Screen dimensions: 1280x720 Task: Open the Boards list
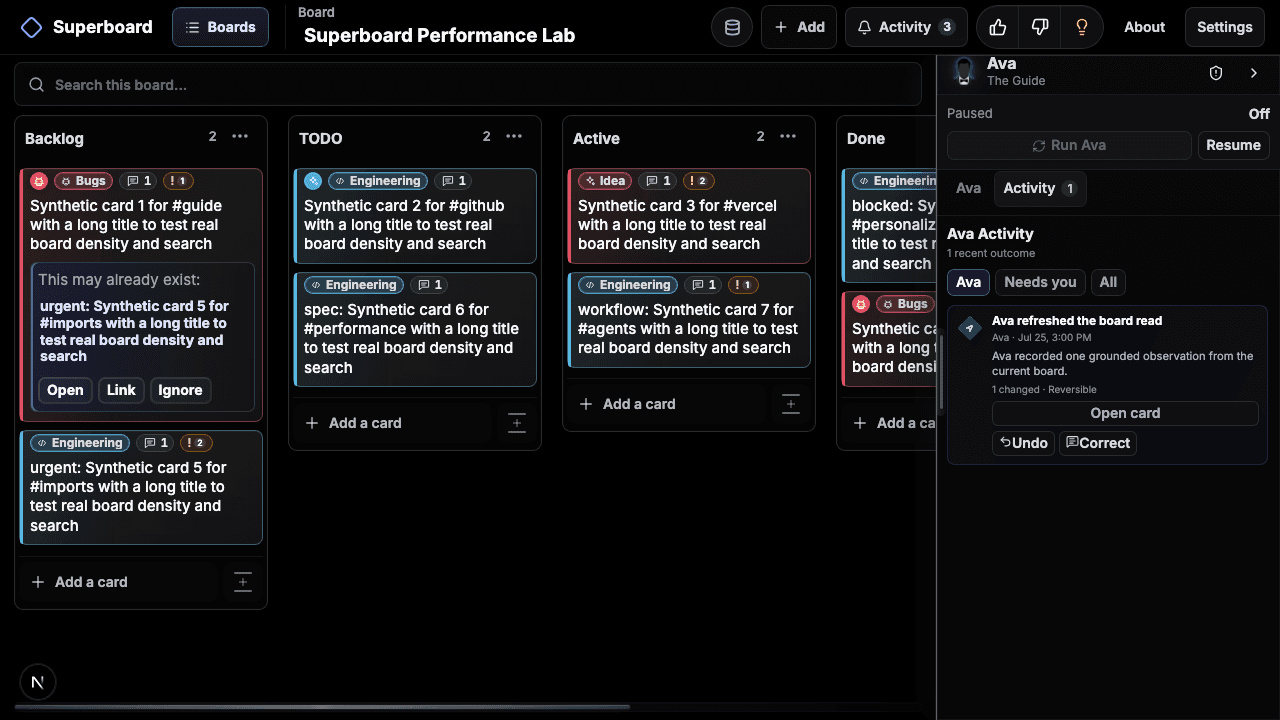point(220,27)
